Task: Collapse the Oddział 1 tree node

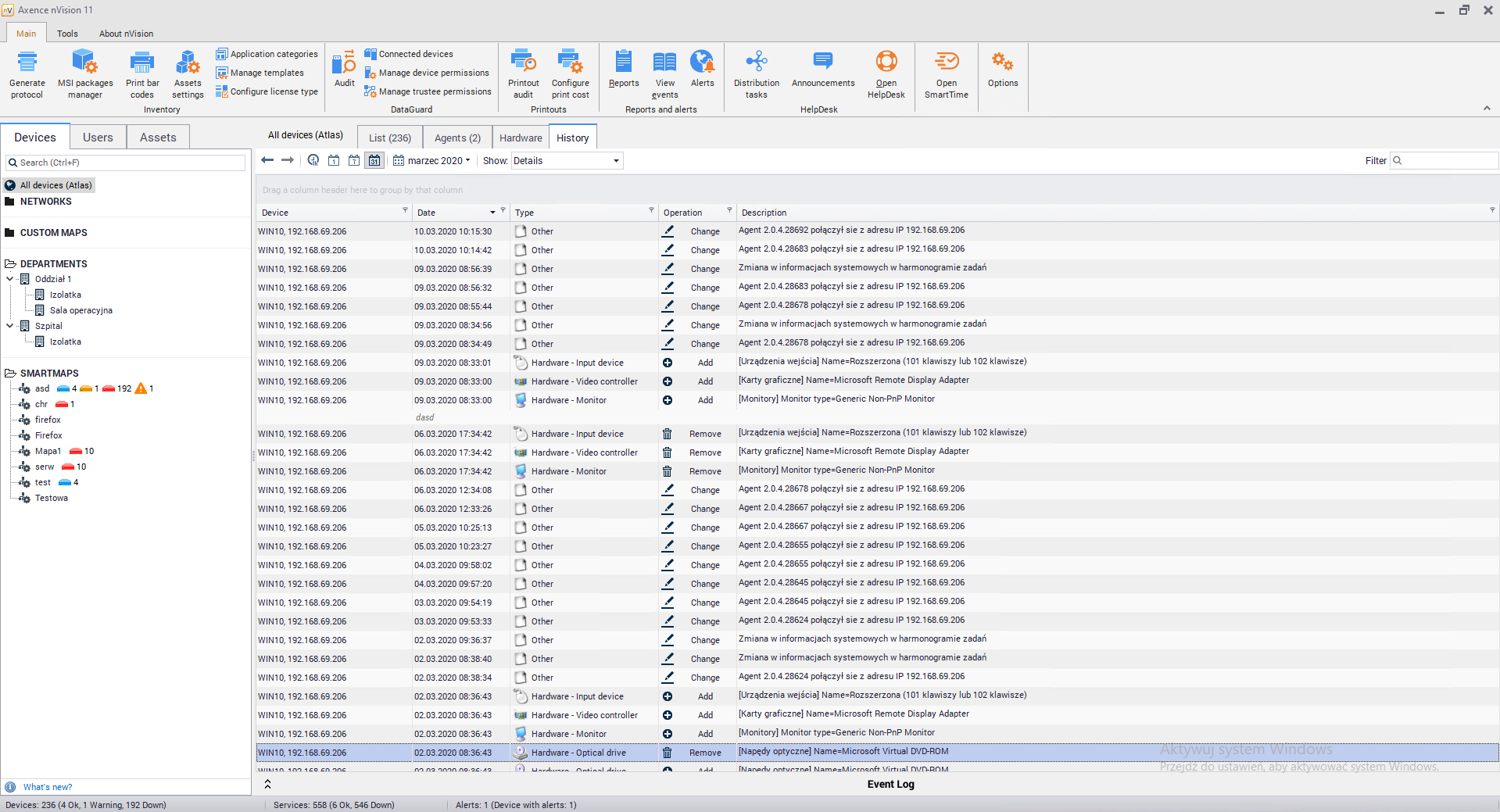Action: (x=10, y=279)
